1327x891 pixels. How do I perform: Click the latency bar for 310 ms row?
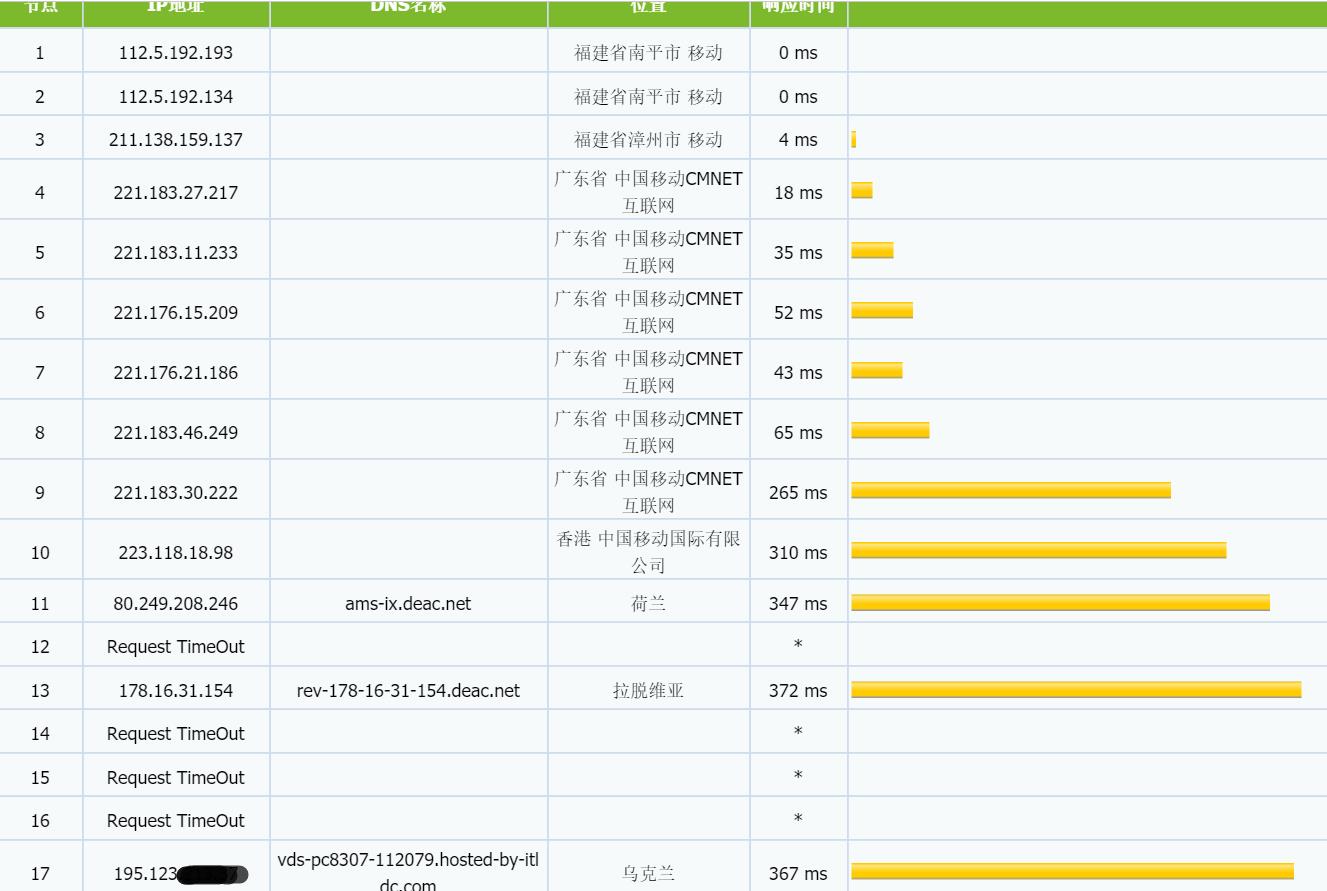(x=1039, y=550)
